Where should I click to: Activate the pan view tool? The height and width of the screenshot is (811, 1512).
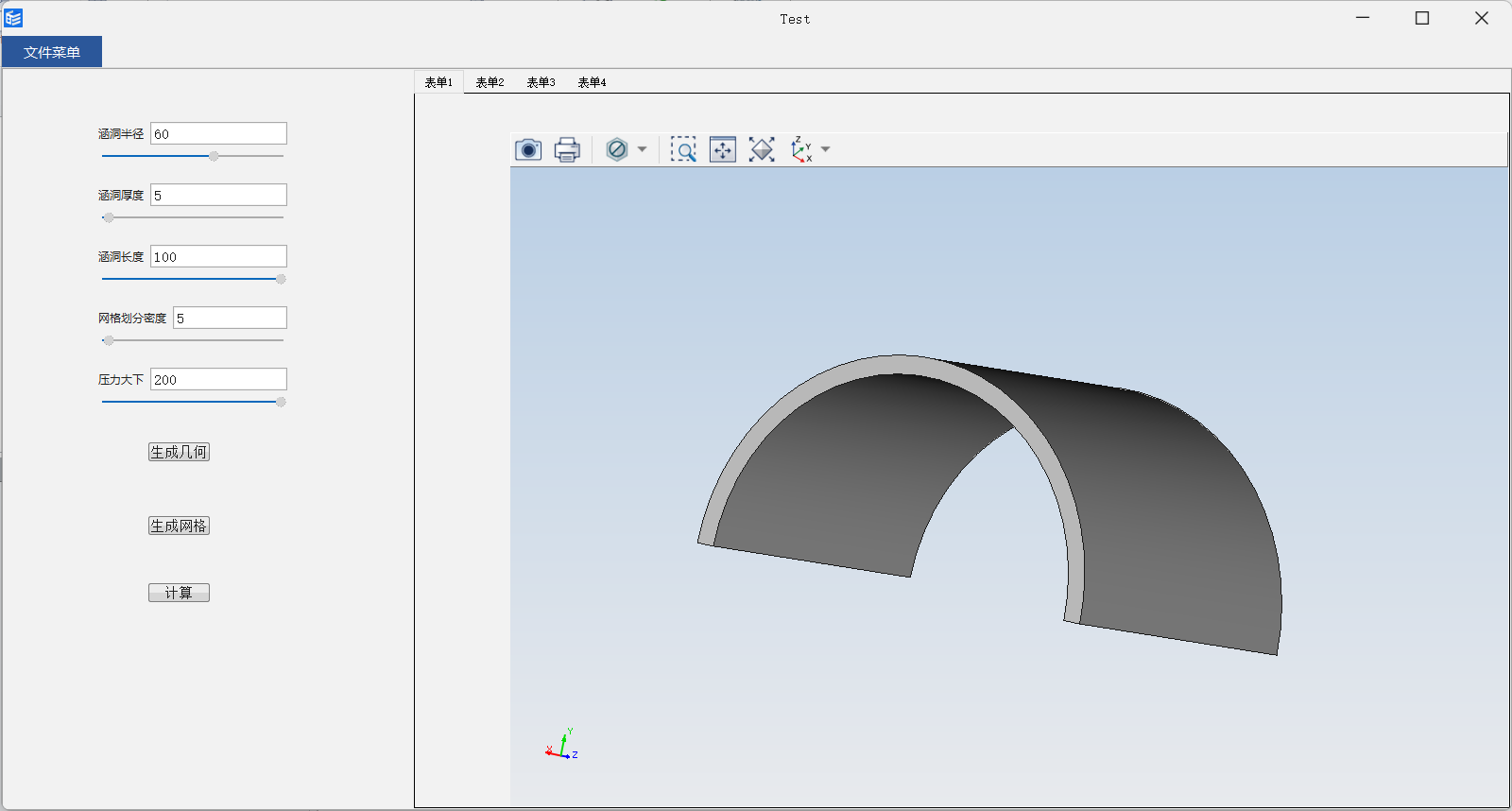(723, 149)
